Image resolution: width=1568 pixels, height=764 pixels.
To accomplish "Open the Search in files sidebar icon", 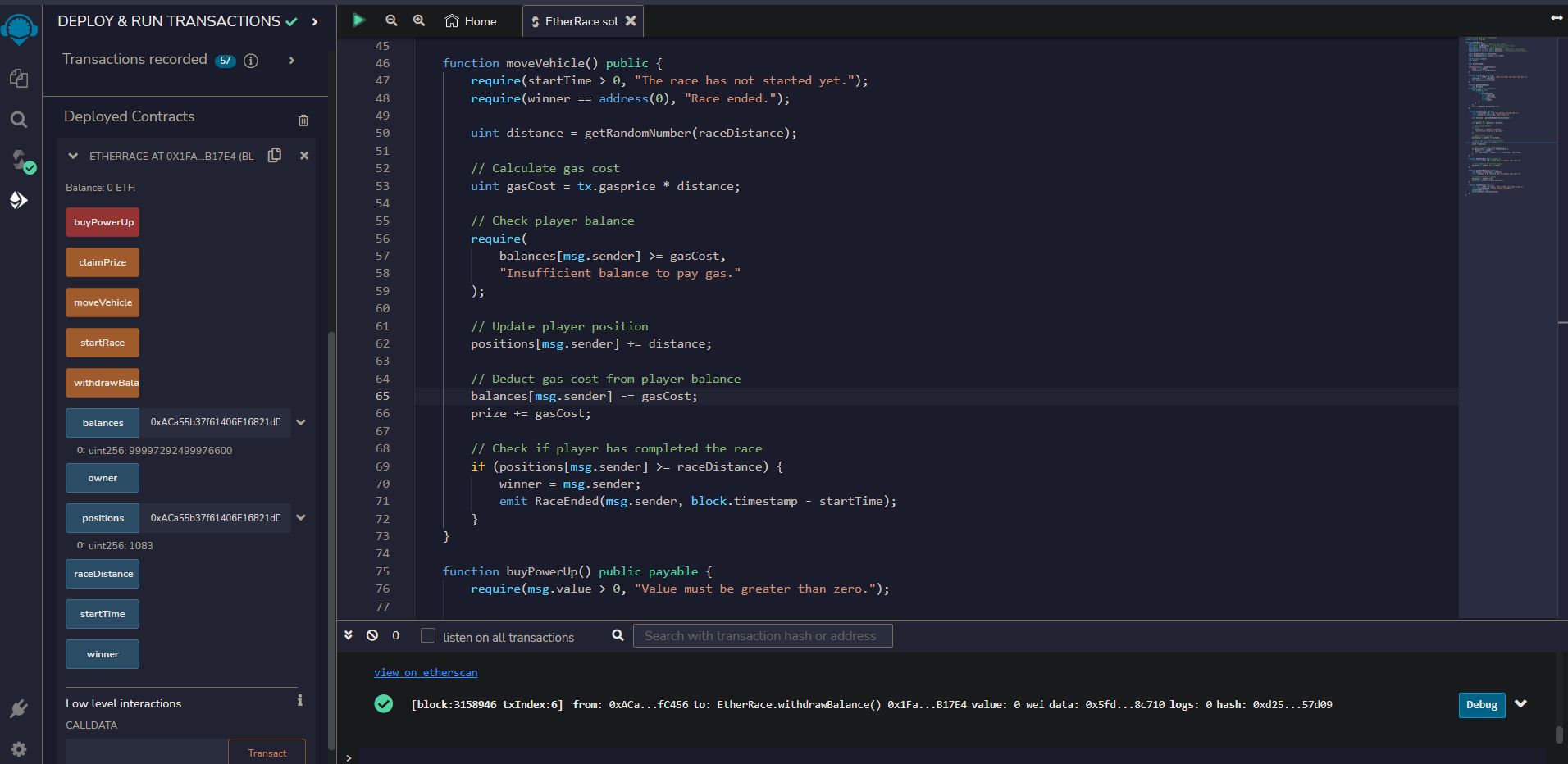I will point(19,120).
